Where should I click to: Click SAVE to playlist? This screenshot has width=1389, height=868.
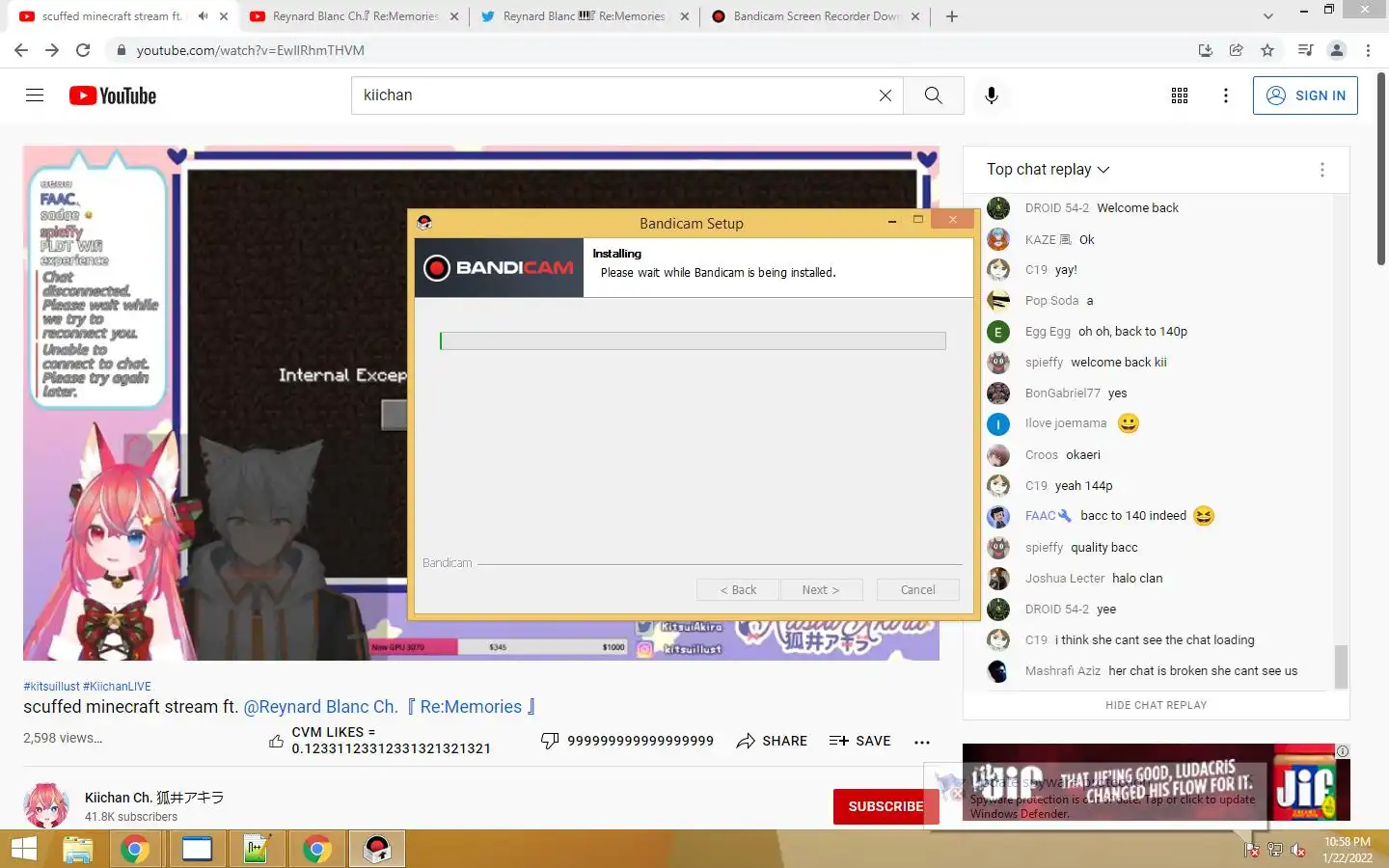tap(859, 741)
